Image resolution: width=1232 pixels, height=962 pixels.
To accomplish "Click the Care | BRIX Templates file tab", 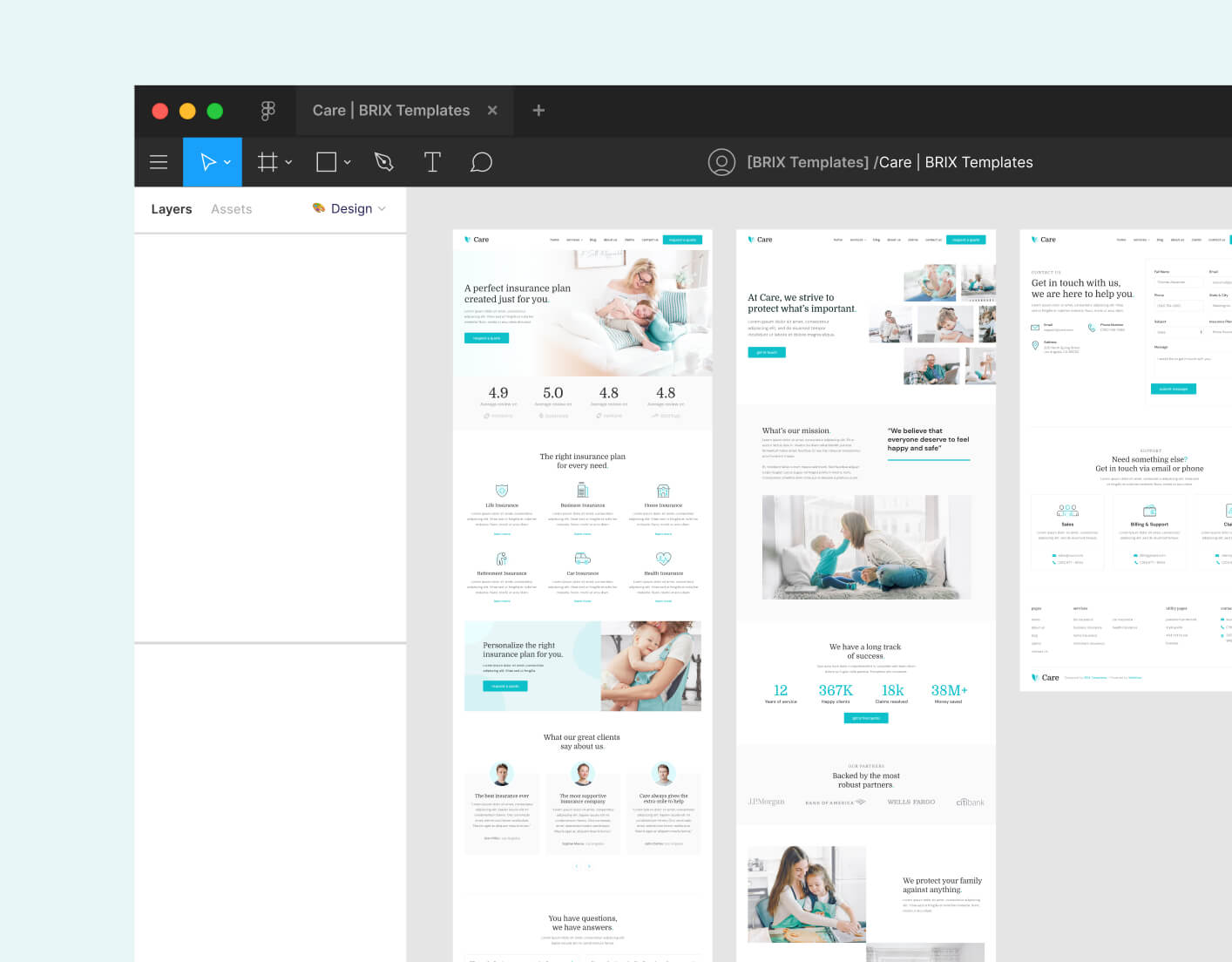I will coord(391,110).
